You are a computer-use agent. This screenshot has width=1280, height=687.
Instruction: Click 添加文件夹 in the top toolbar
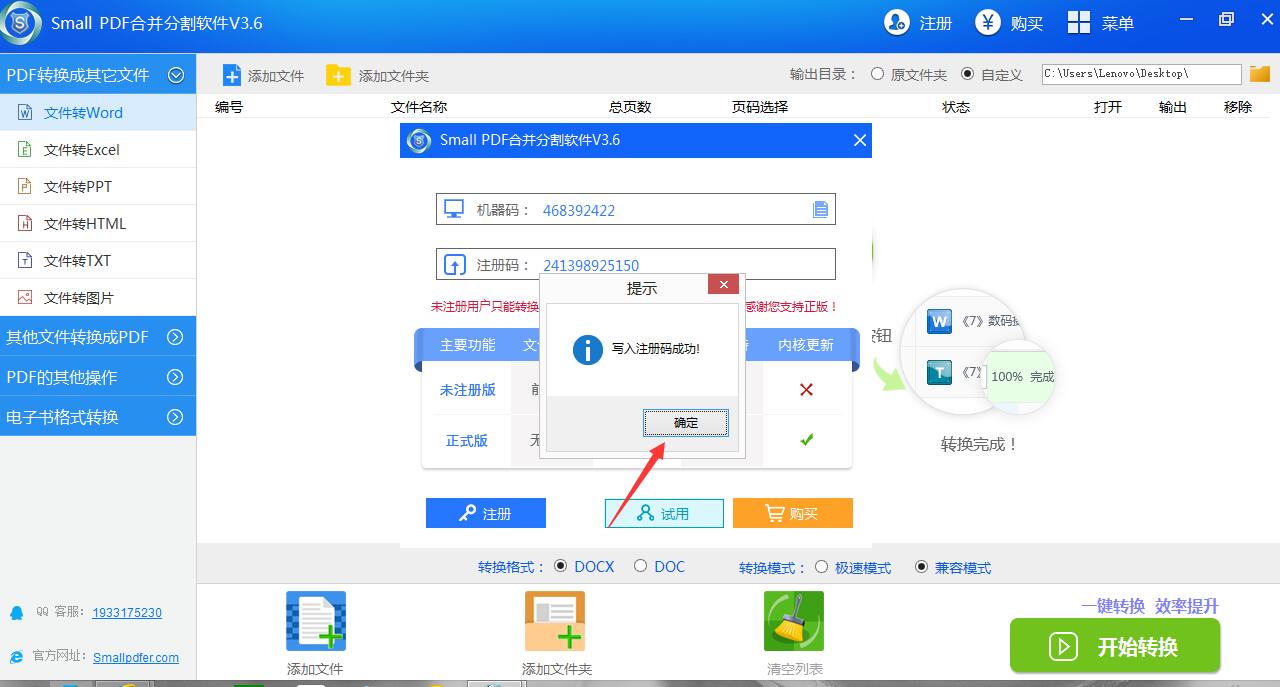378,76
